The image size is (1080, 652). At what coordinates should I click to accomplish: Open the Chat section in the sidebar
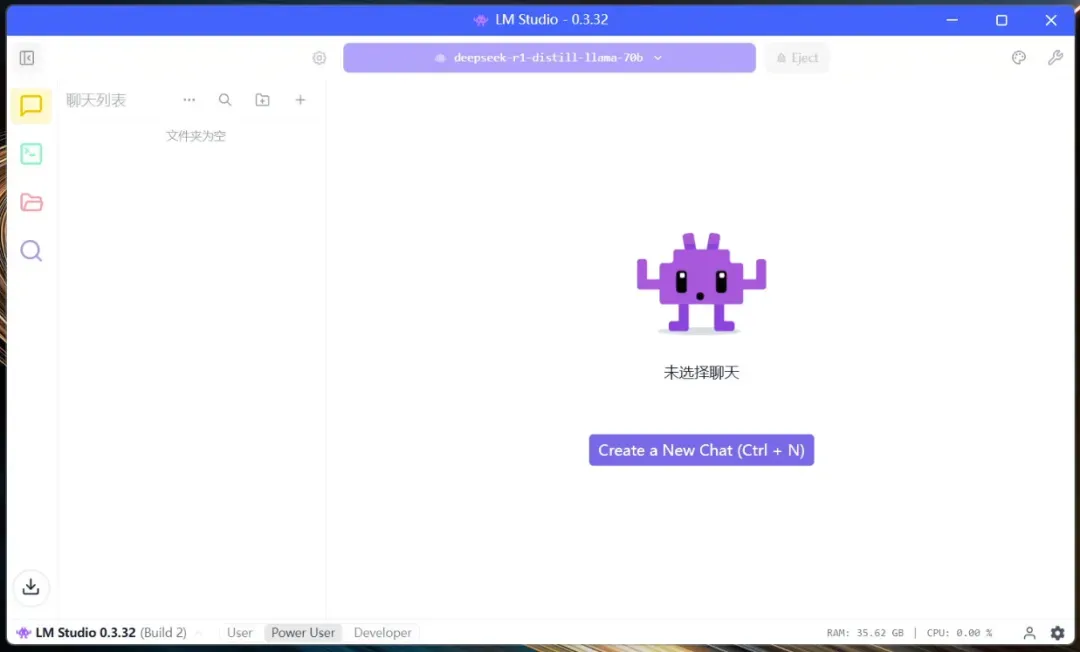pyautogui.click(x=31, y=106)
